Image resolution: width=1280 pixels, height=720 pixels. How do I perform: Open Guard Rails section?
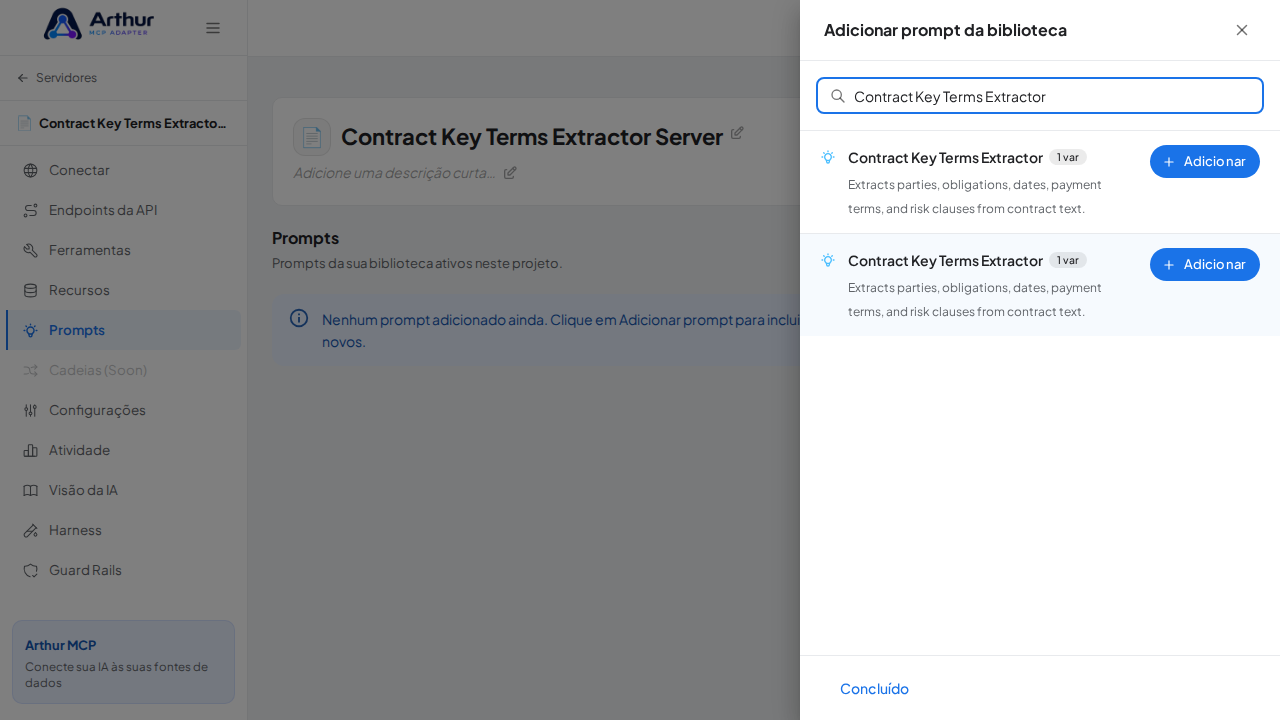(x=123, y=570)
